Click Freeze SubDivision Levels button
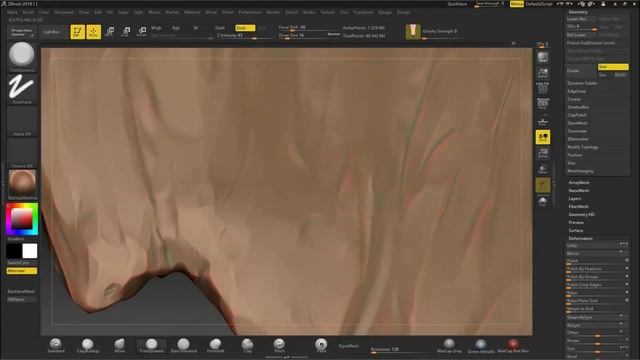 pyautogui.click(x=591, y=43)
